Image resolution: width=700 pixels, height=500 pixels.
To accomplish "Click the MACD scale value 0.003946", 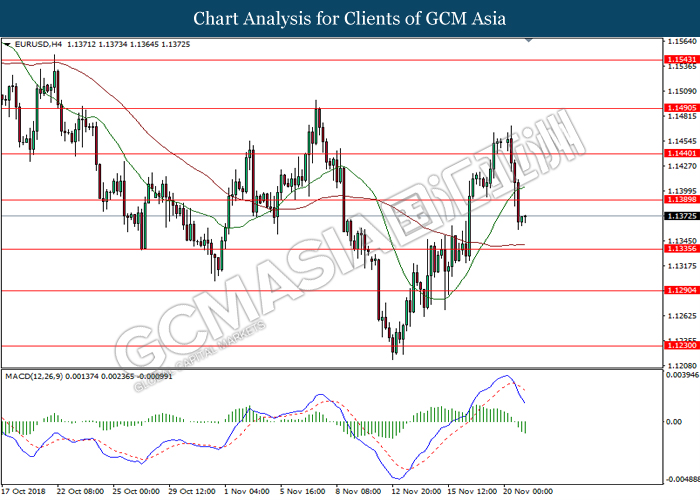I will pos(683,375).
